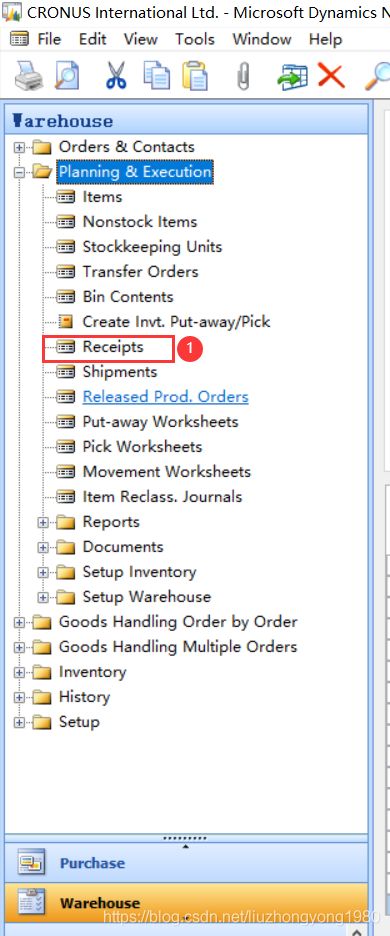Open the Stockkeeping Units entry

pyautogui.click(x=152, y=247)
